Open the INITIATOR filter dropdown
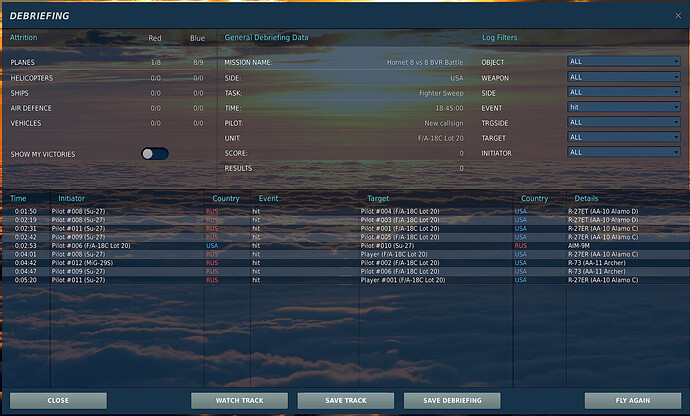The image size is (690, 416). pyautogui.click(x=624, y=153)
